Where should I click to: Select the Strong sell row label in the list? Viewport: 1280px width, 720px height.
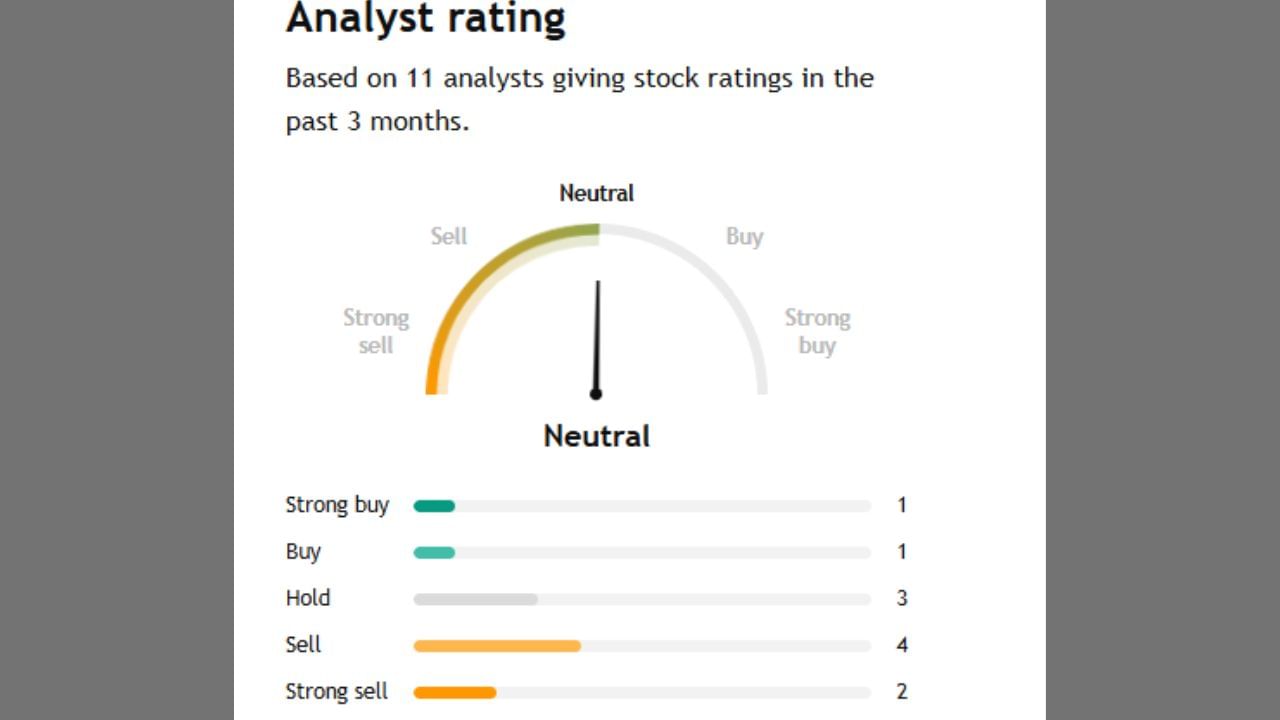point(336,691)
